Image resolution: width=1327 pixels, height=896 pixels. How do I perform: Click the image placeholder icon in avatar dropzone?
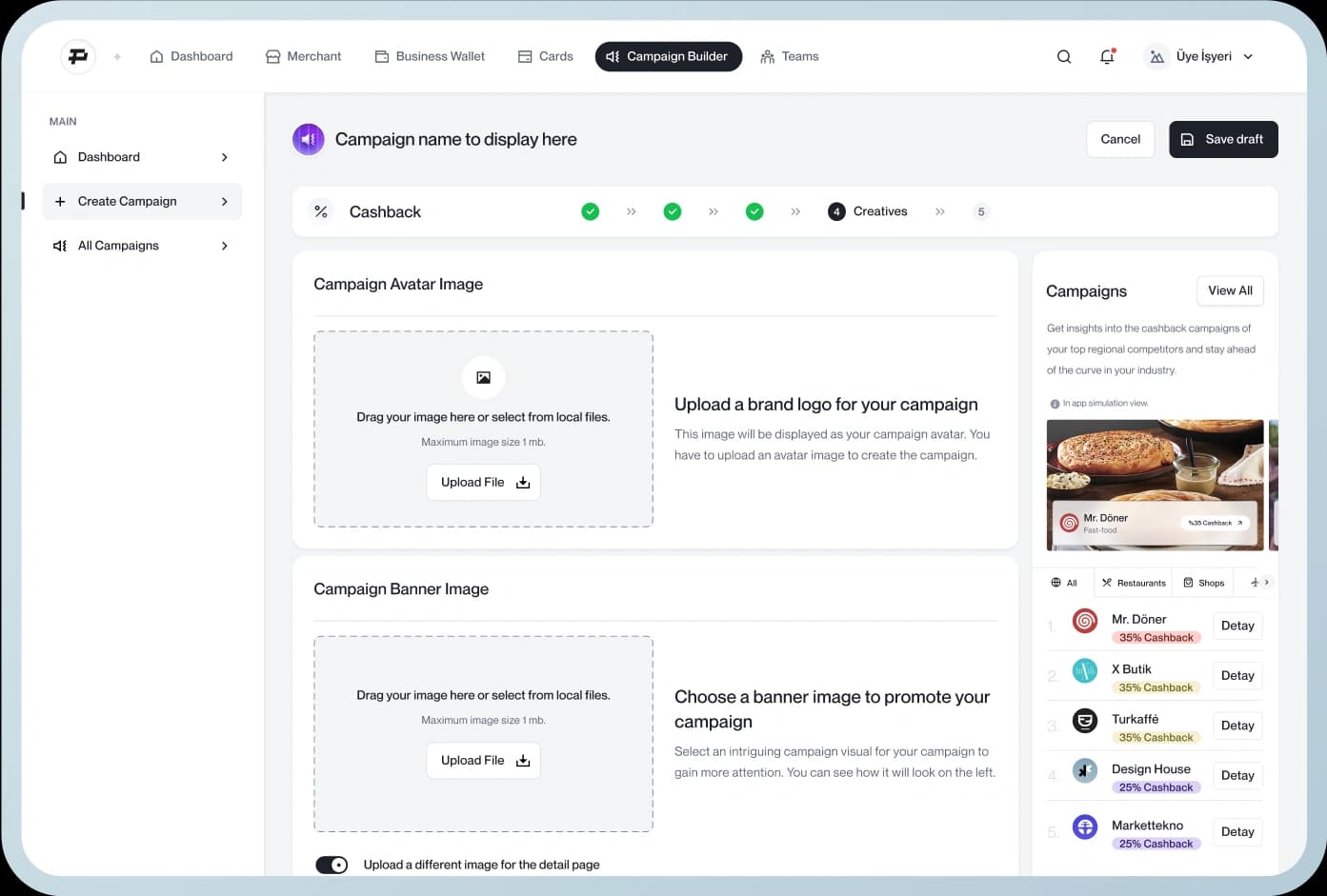point(483,377)
